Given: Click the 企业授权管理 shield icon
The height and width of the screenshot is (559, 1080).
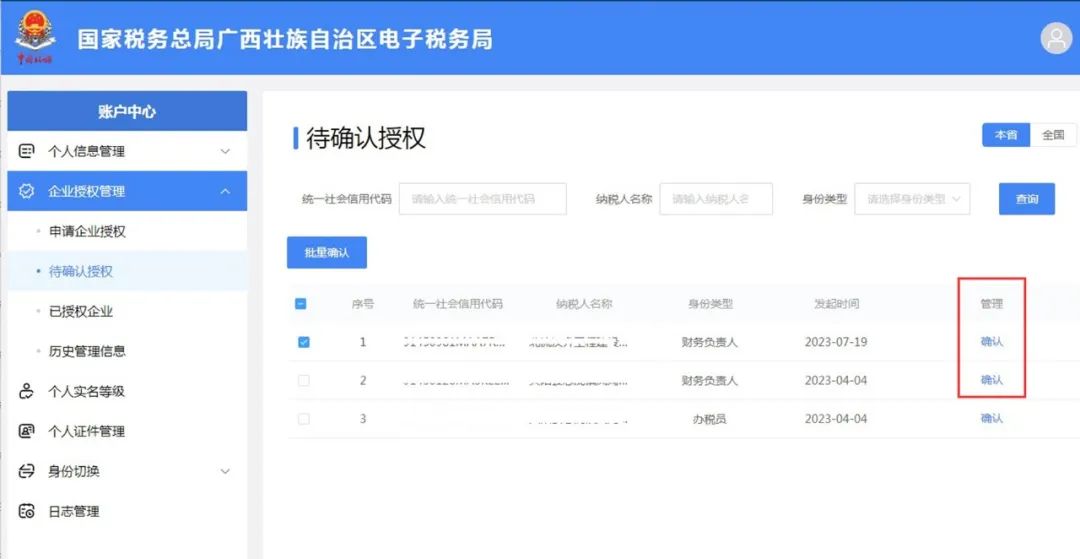Looking at the screenshot, I should point(27,191).
